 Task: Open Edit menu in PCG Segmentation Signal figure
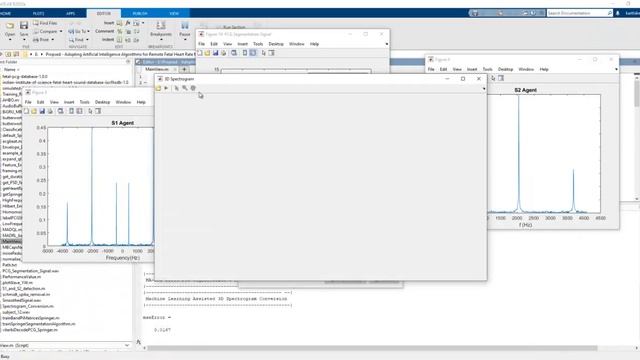214,44
